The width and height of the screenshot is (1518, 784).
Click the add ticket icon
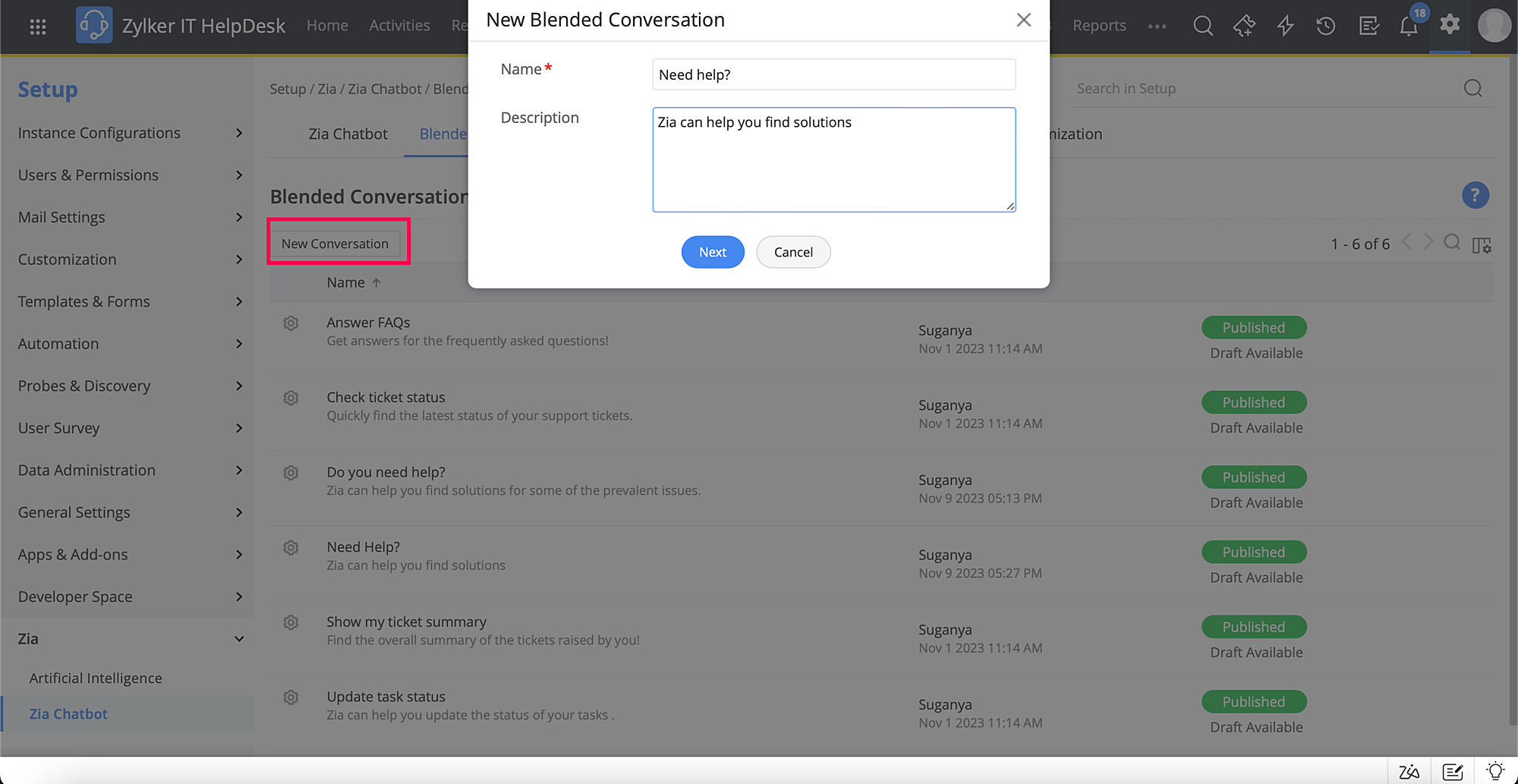point(1244,25)
